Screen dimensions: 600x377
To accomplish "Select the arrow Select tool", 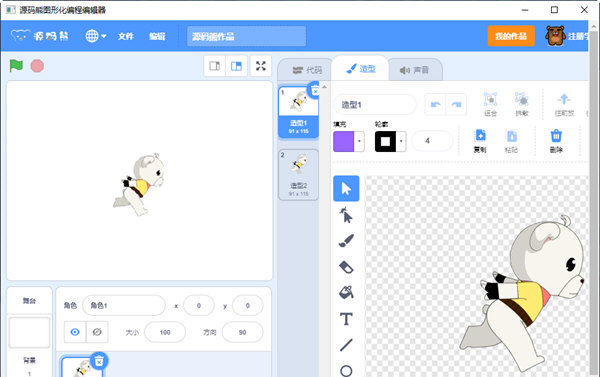I will pyautogui.click(x=346, y=189).
